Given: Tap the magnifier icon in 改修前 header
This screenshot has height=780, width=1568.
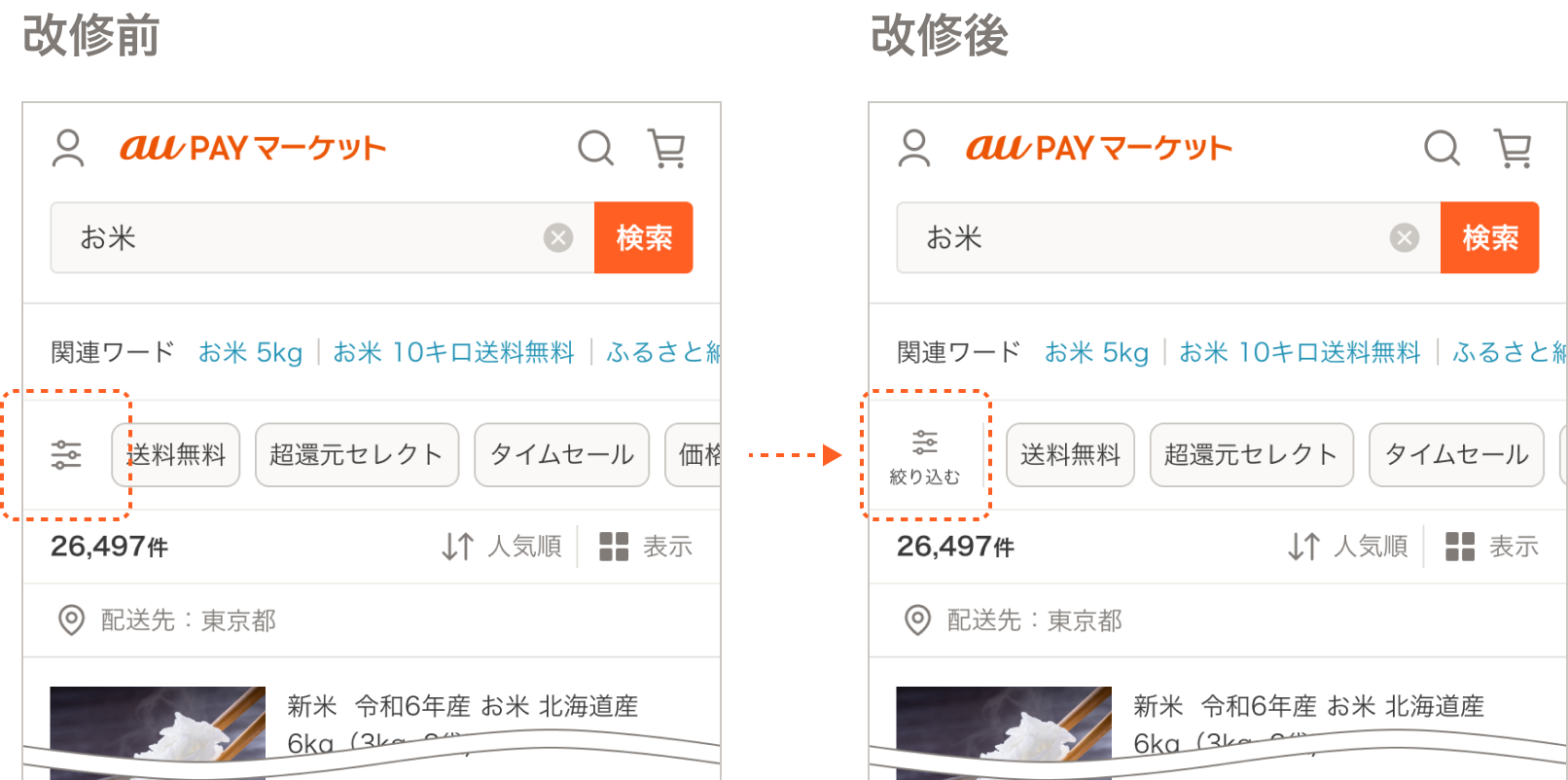Looking at the screenshot, I should 596,149.
